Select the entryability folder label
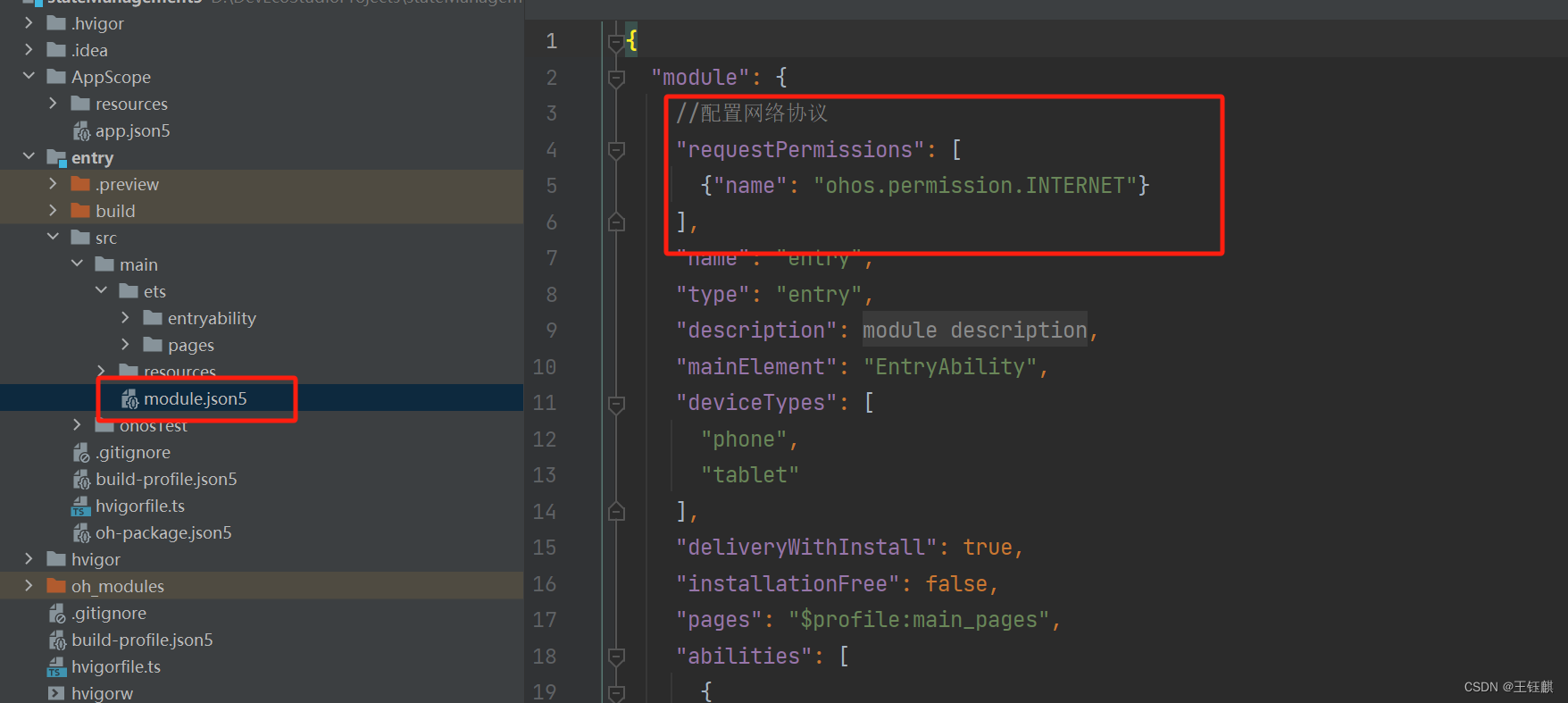 tap(212, 318)
